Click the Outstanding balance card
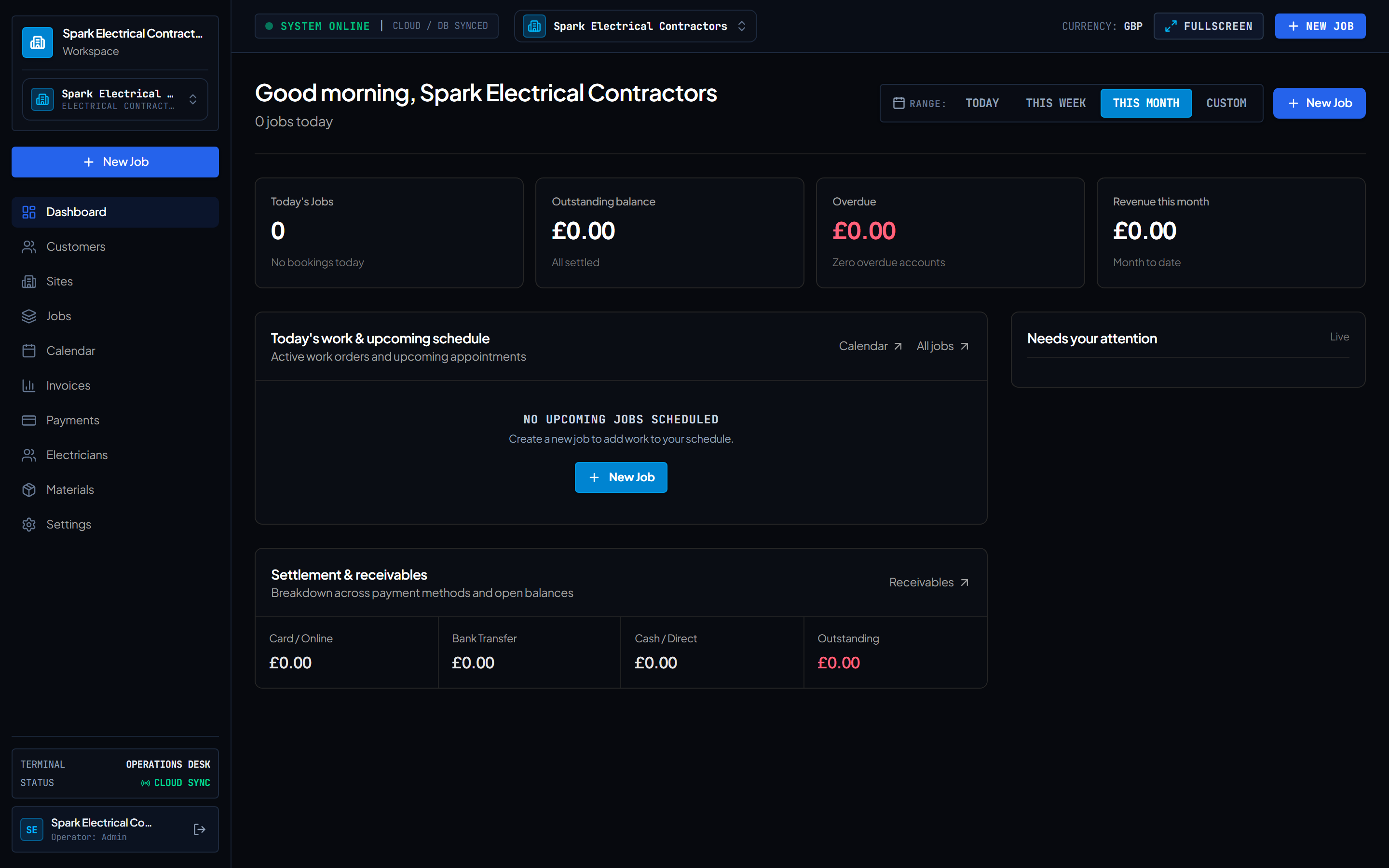 pos(670,232)
